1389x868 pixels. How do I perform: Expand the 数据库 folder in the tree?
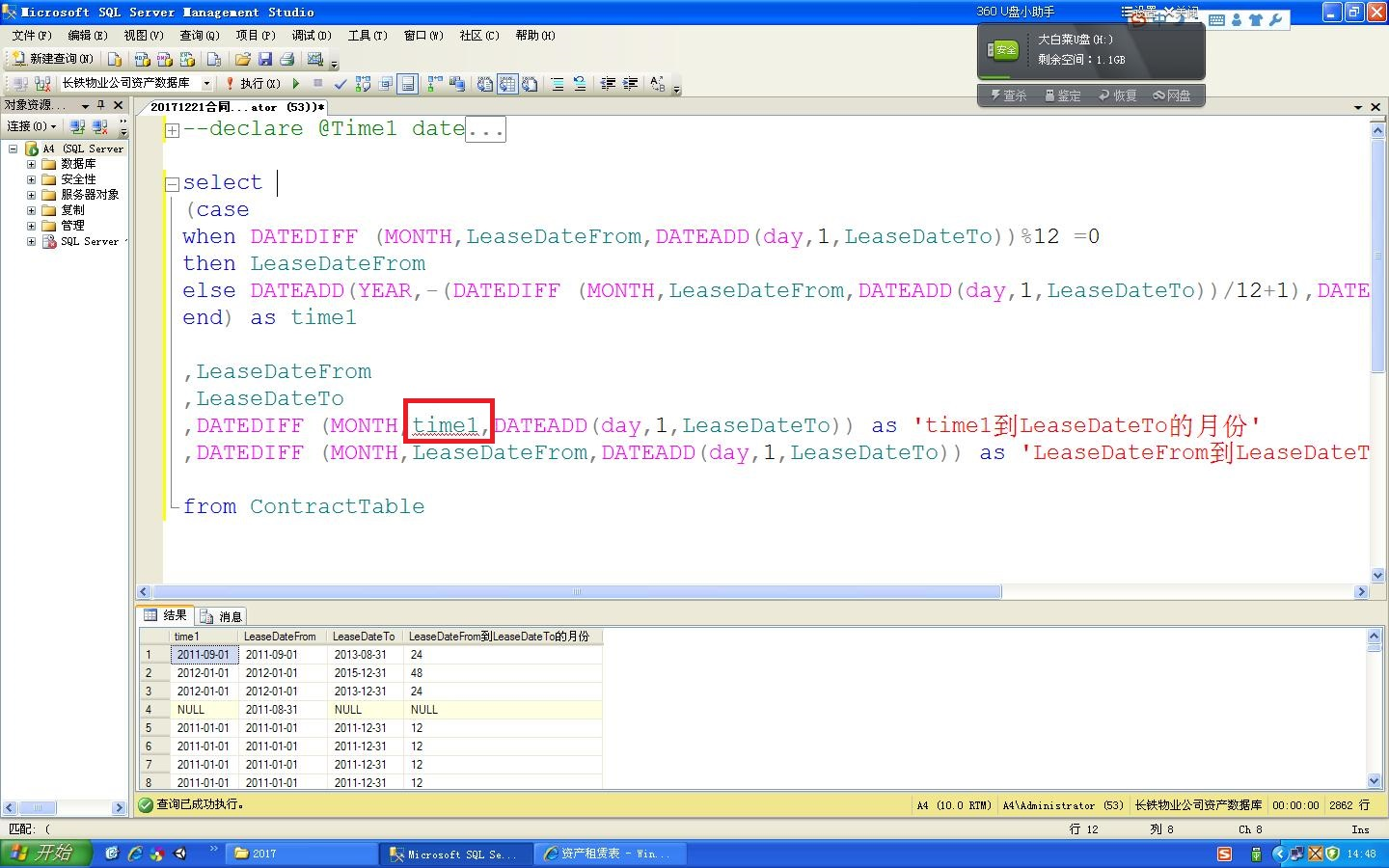pos(31,164)
